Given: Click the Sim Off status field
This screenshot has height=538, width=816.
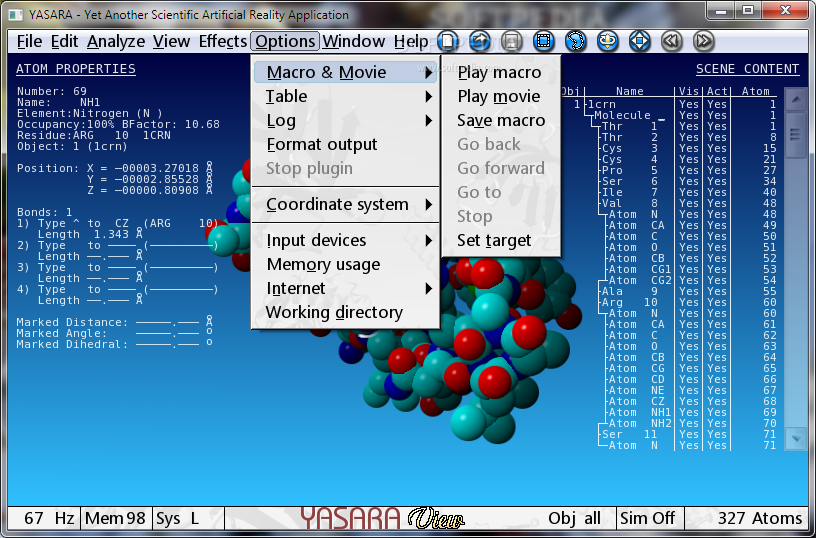Looking at the screenshot, I should (649, 518).
